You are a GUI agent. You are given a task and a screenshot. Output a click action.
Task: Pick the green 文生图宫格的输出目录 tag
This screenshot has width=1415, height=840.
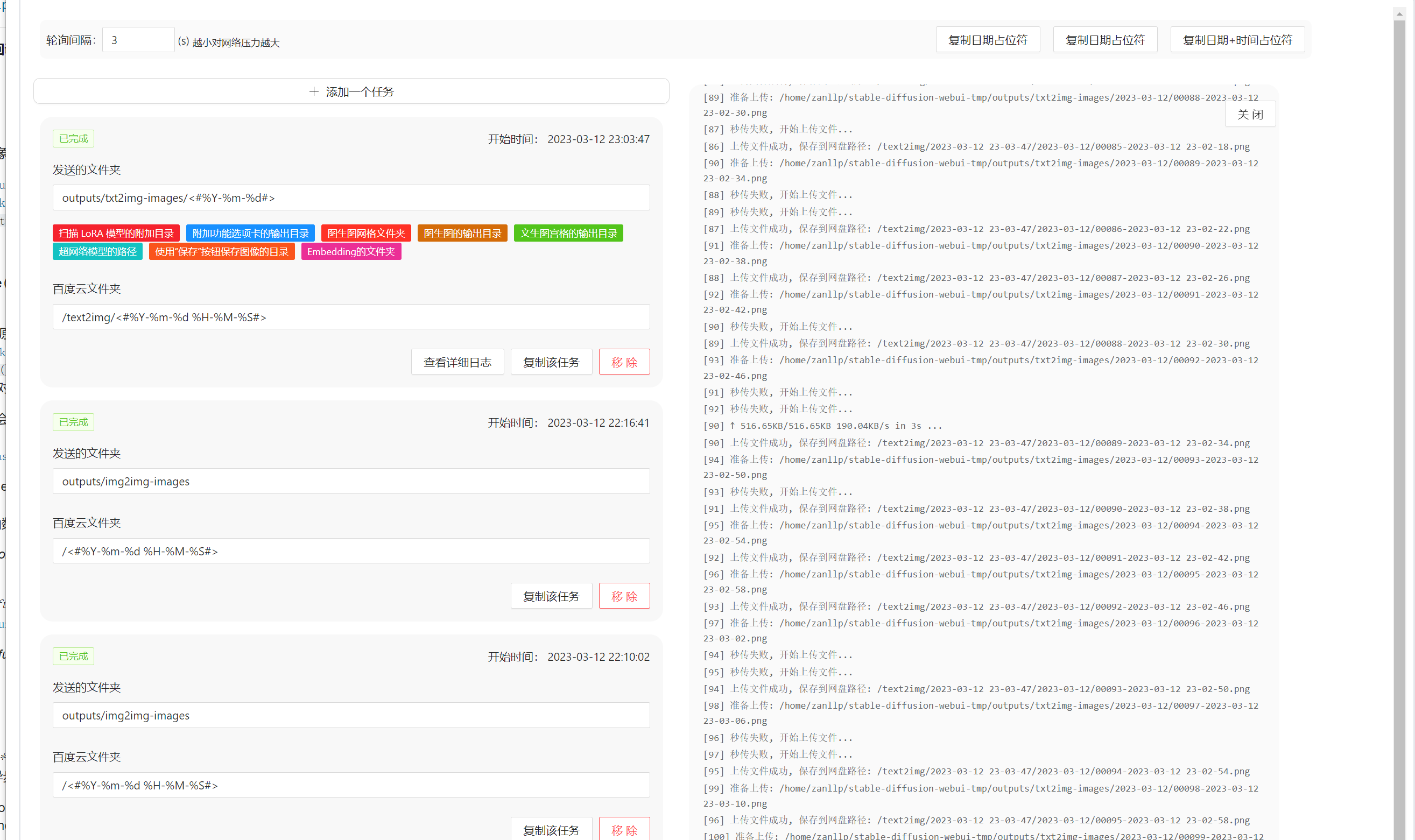[568, 233]
